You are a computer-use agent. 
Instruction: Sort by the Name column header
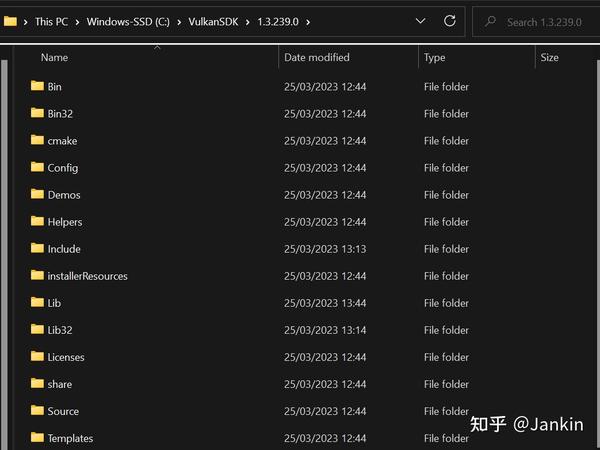tap(54, 57)
